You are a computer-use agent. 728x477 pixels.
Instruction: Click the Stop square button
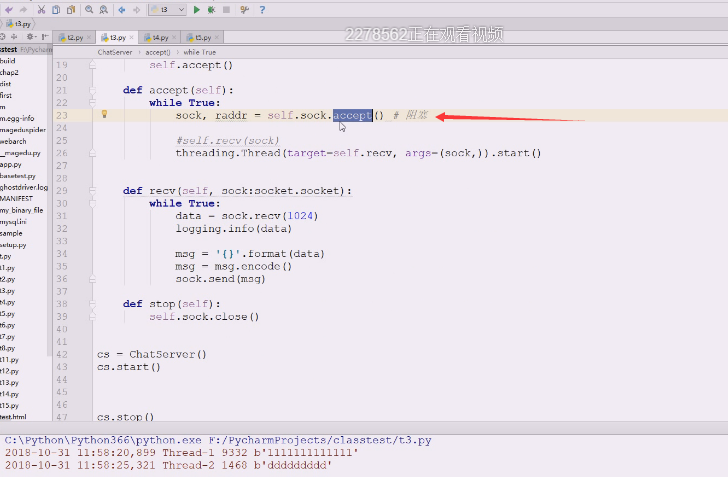click(227, 9)
